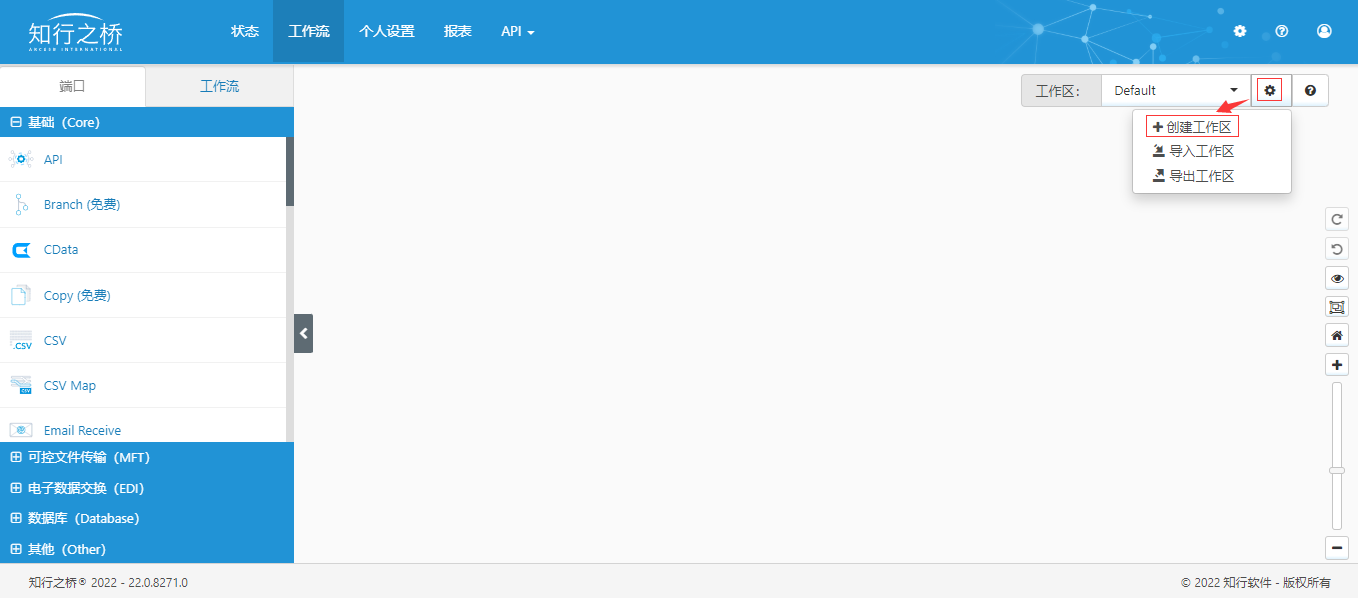
Task: Adjust the canvas zoom slider handle
Action: click(1337, 470)
